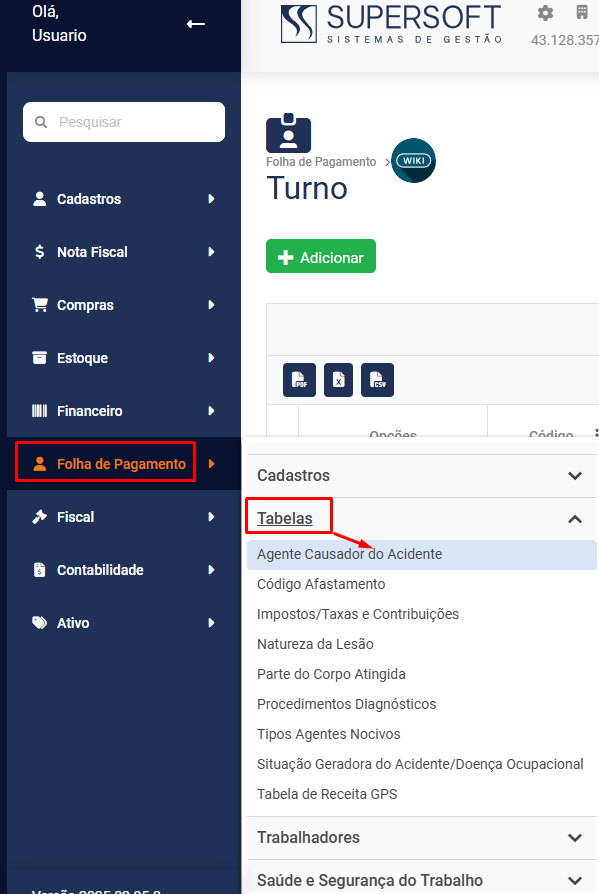Click the company building icon in header
The width and height of the screenshot is (599, 894).
[582, 13]
